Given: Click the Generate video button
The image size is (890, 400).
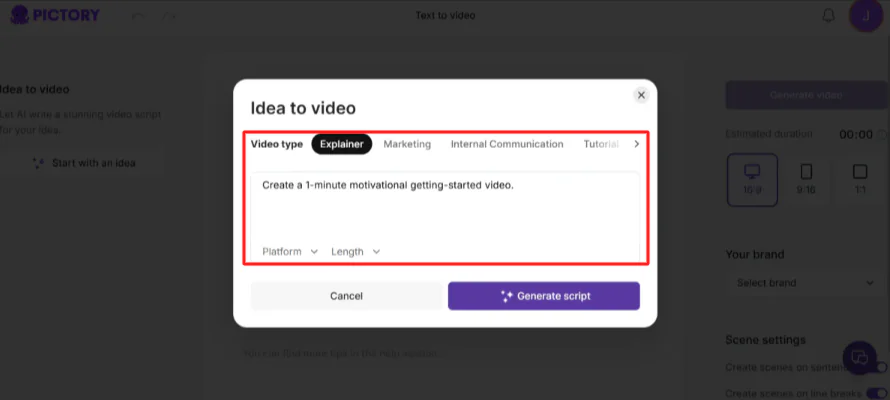Looking at the screenshot, I should [806, 95].
